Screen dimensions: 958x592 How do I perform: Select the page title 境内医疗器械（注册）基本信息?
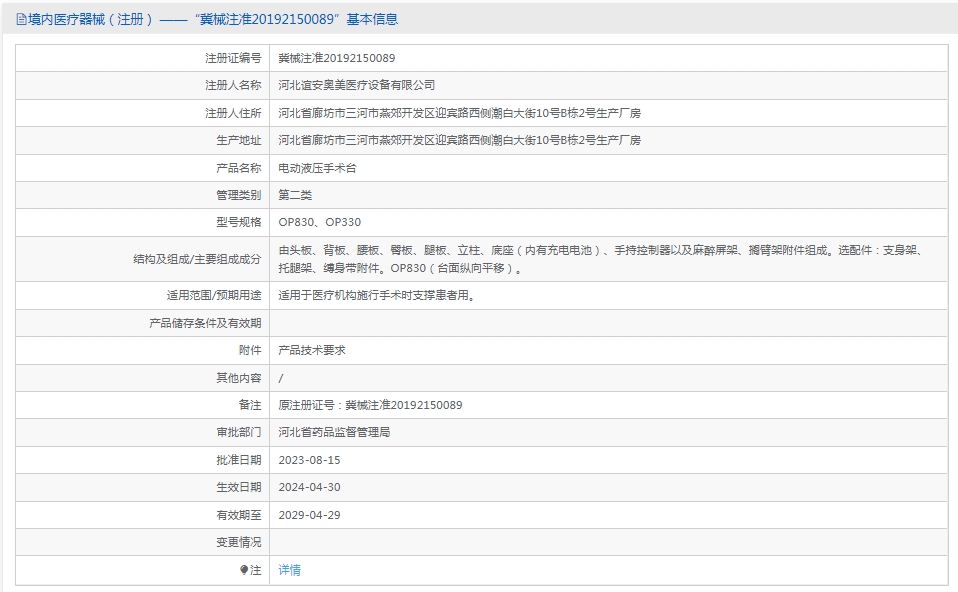coord(213,20)
